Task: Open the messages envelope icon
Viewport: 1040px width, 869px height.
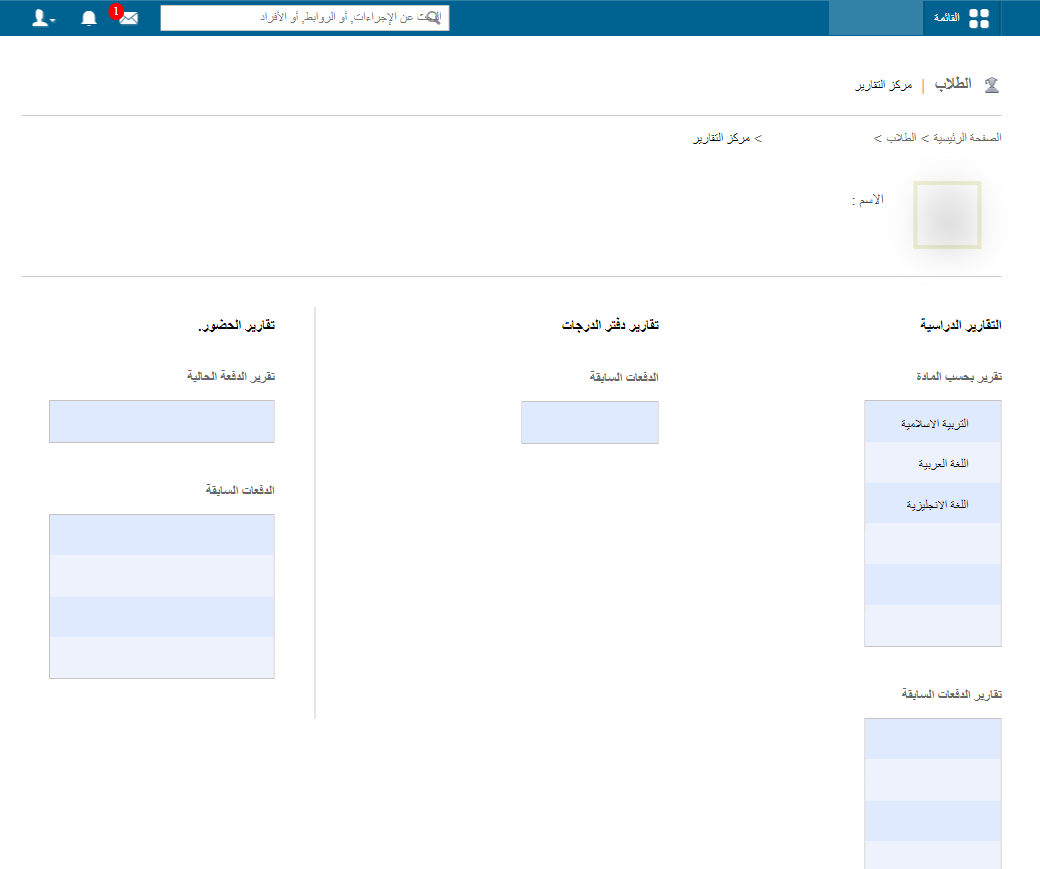Action: (129, 18)
